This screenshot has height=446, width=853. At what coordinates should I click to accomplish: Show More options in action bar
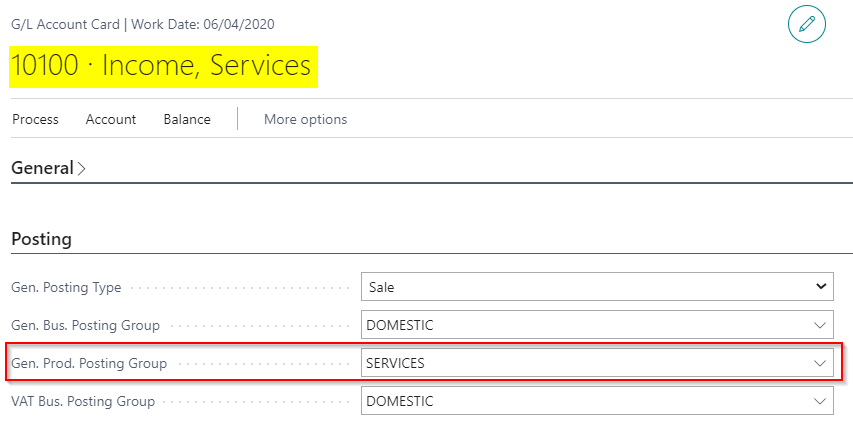(x=305, y=119)
